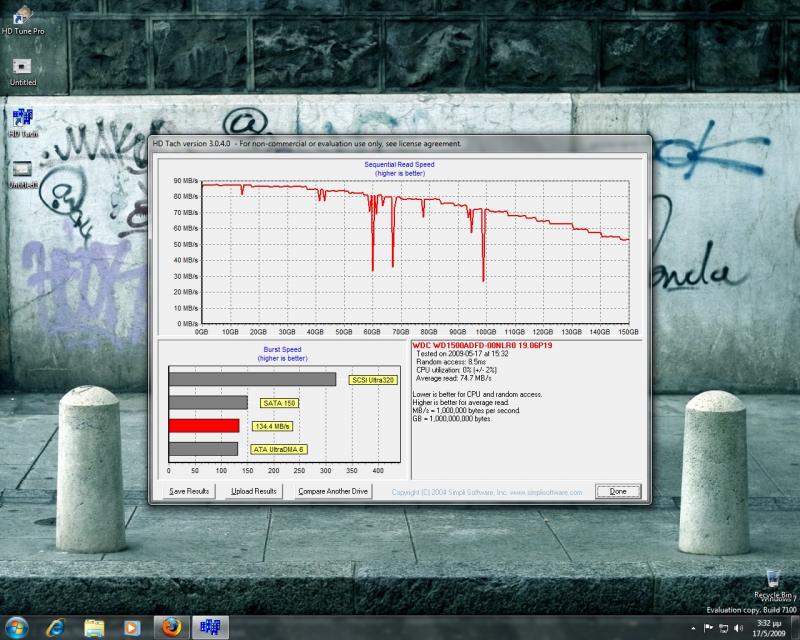This screenshot has width=800, height=640.
Task: Open the Recycle Bin icon
Action: [x=772, y=585]
